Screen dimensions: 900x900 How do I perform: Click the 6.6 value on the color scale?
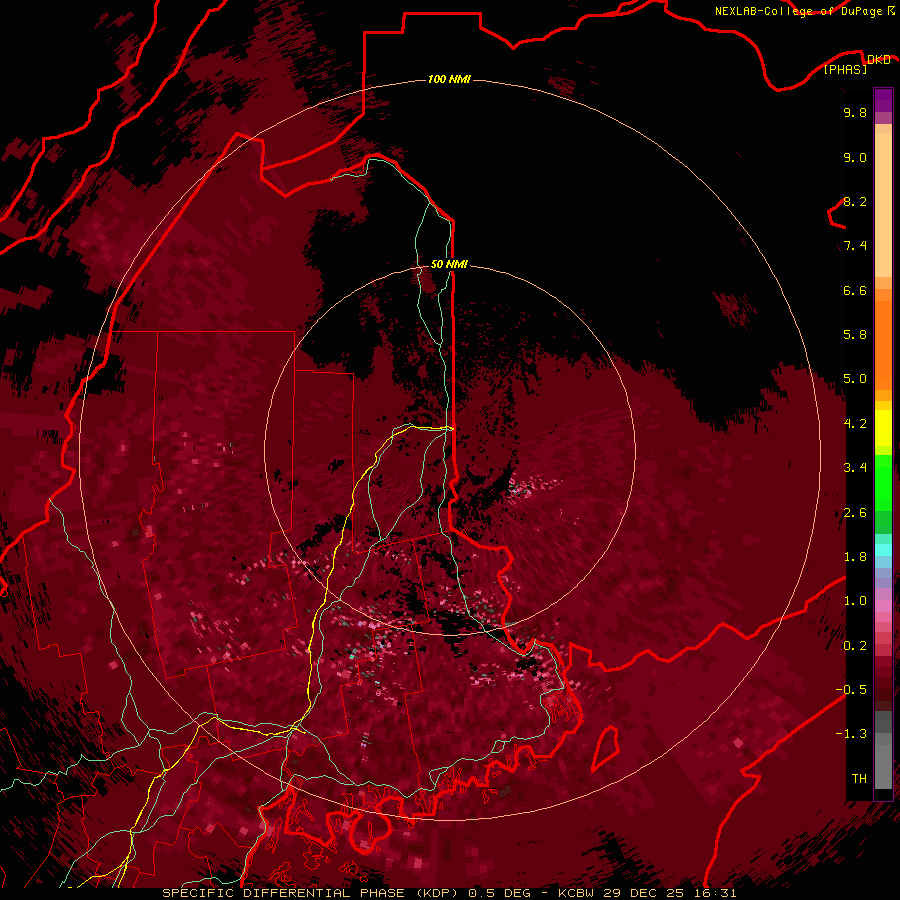point(855,290)
